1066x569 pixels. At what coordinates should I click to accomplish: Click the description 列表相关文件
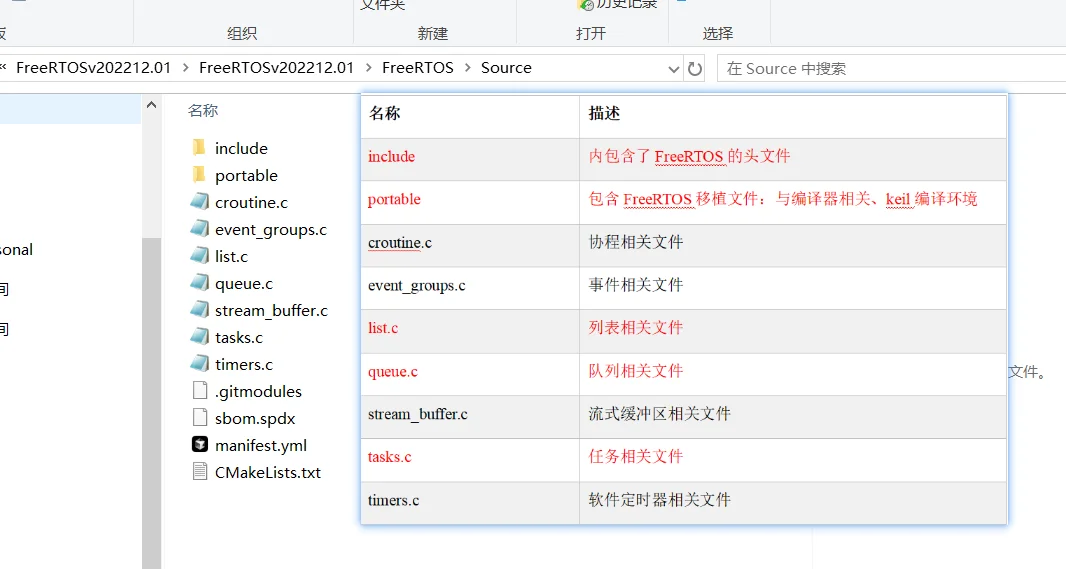click(x=636, y=328)
